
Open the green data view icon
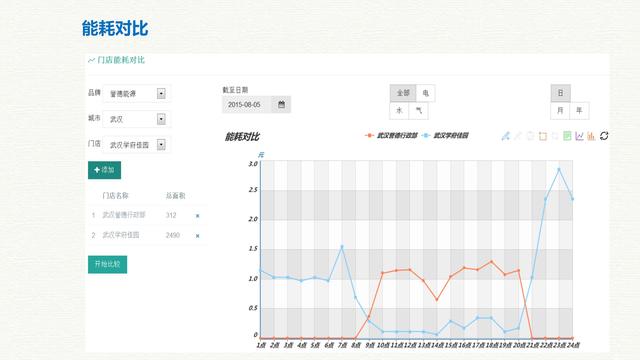point(567,136)
